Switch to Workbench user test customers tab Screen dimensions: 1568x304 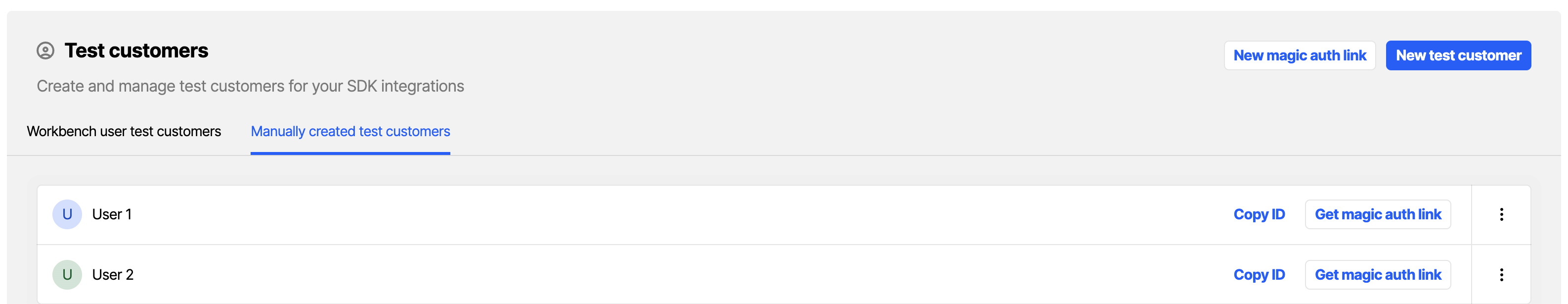click(124, 132)
